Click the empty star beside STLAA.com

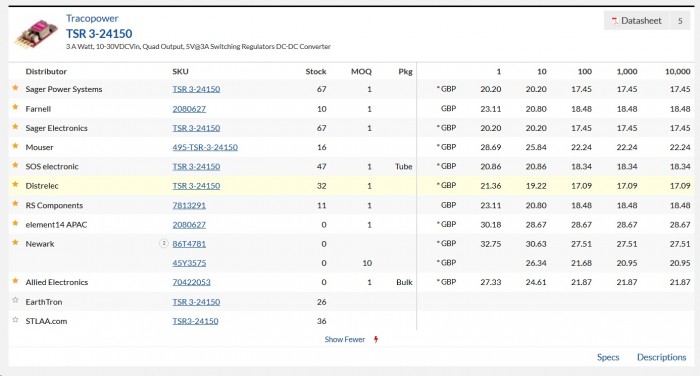click(15, 320)
